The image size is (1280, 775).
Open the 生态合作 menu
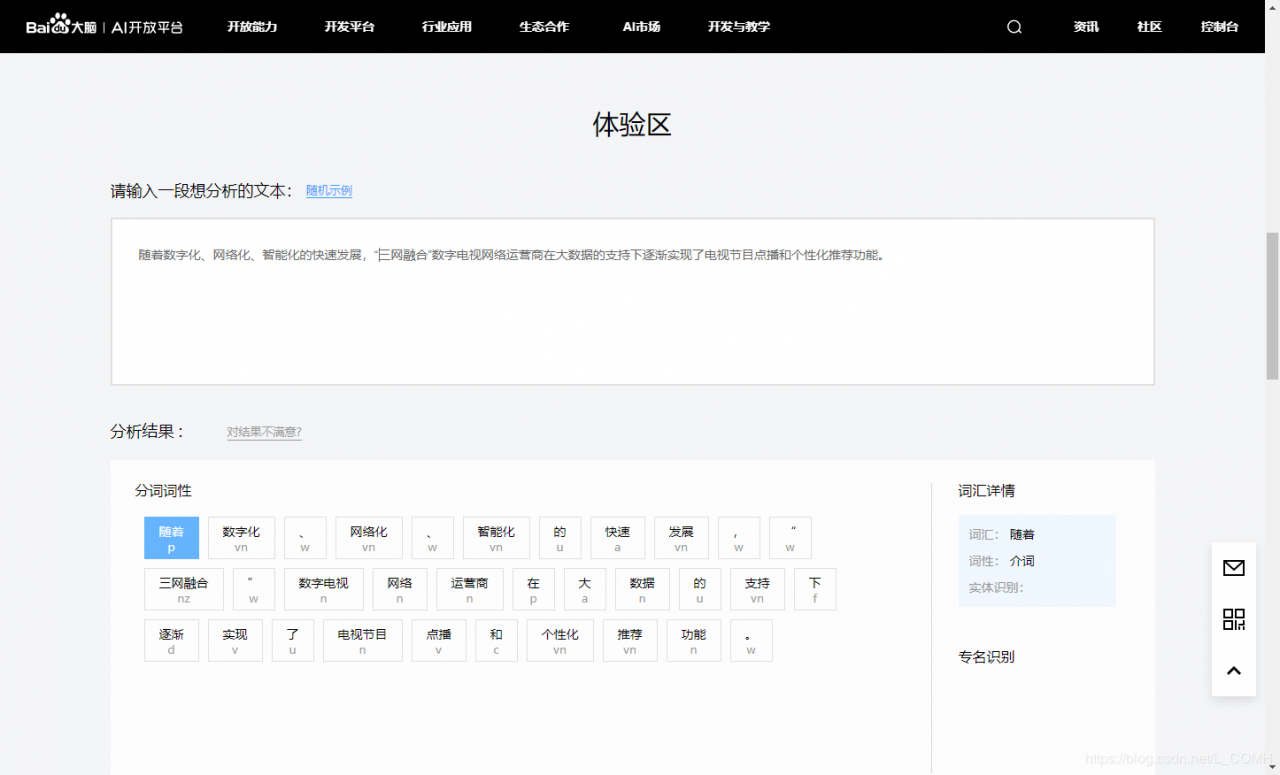point(544,27)
